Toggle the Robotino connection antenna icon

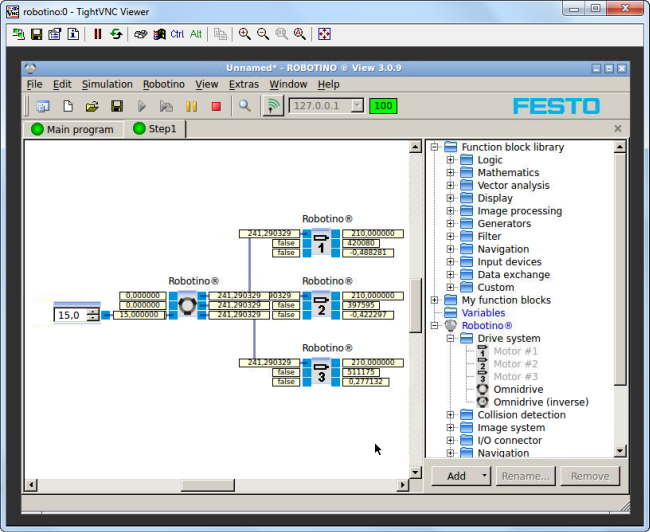click(x=273, y=106)
